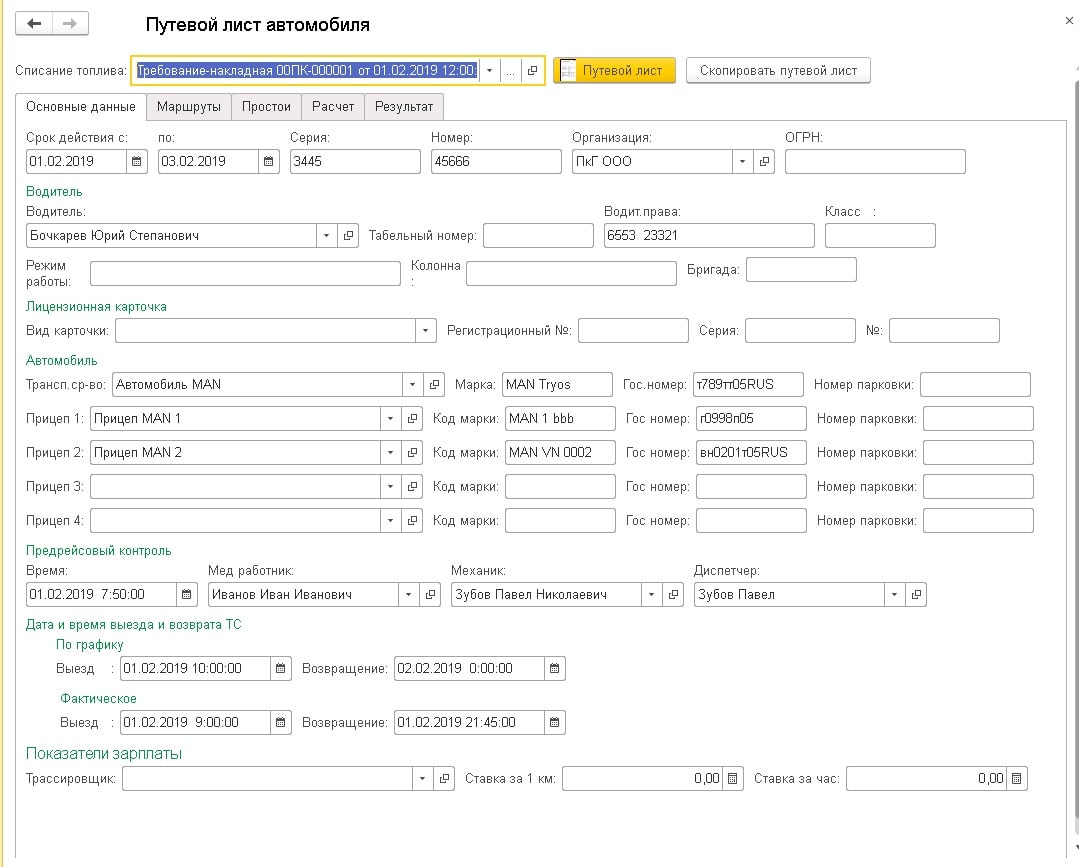Click the Водит.права field 6553 23321
This screenshot has height=867, width=1079.
click(x=709, y=235)
